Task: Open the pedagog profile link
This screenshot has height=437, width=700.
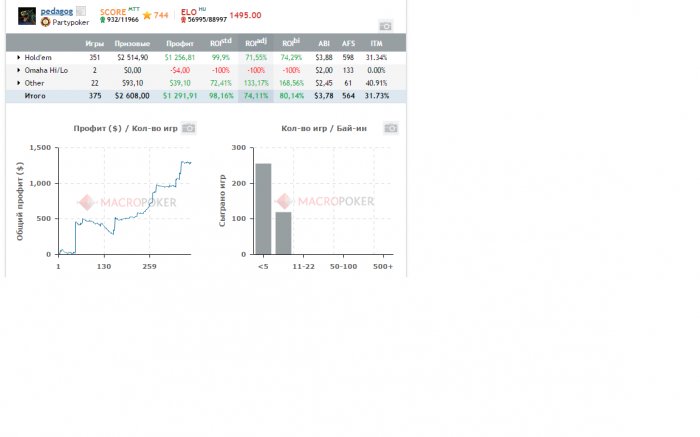Action: coord(56,11)
